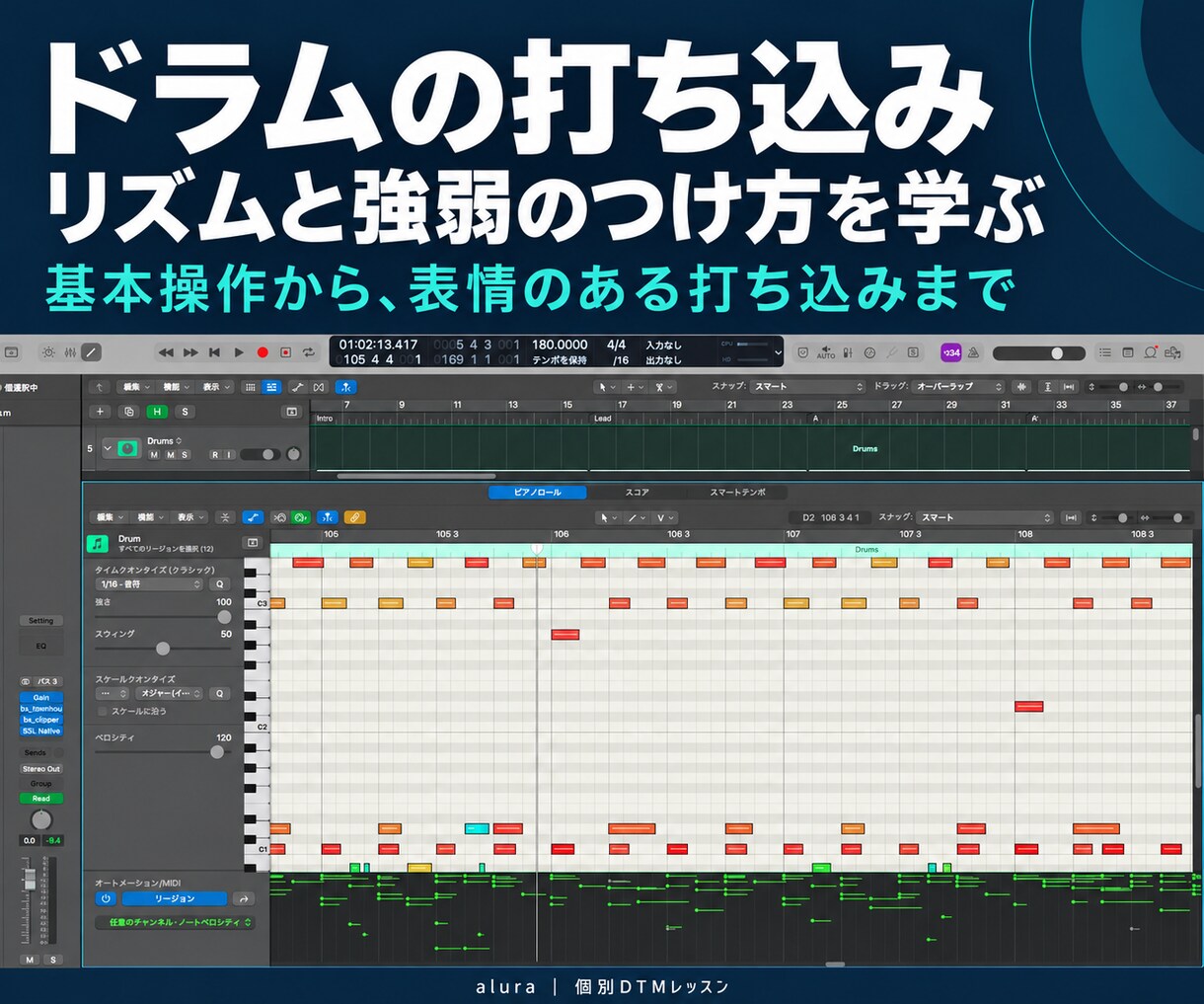Open the Note Pads button
The height and width of the screenshot is (1004, 1204).
[1128, 352]
